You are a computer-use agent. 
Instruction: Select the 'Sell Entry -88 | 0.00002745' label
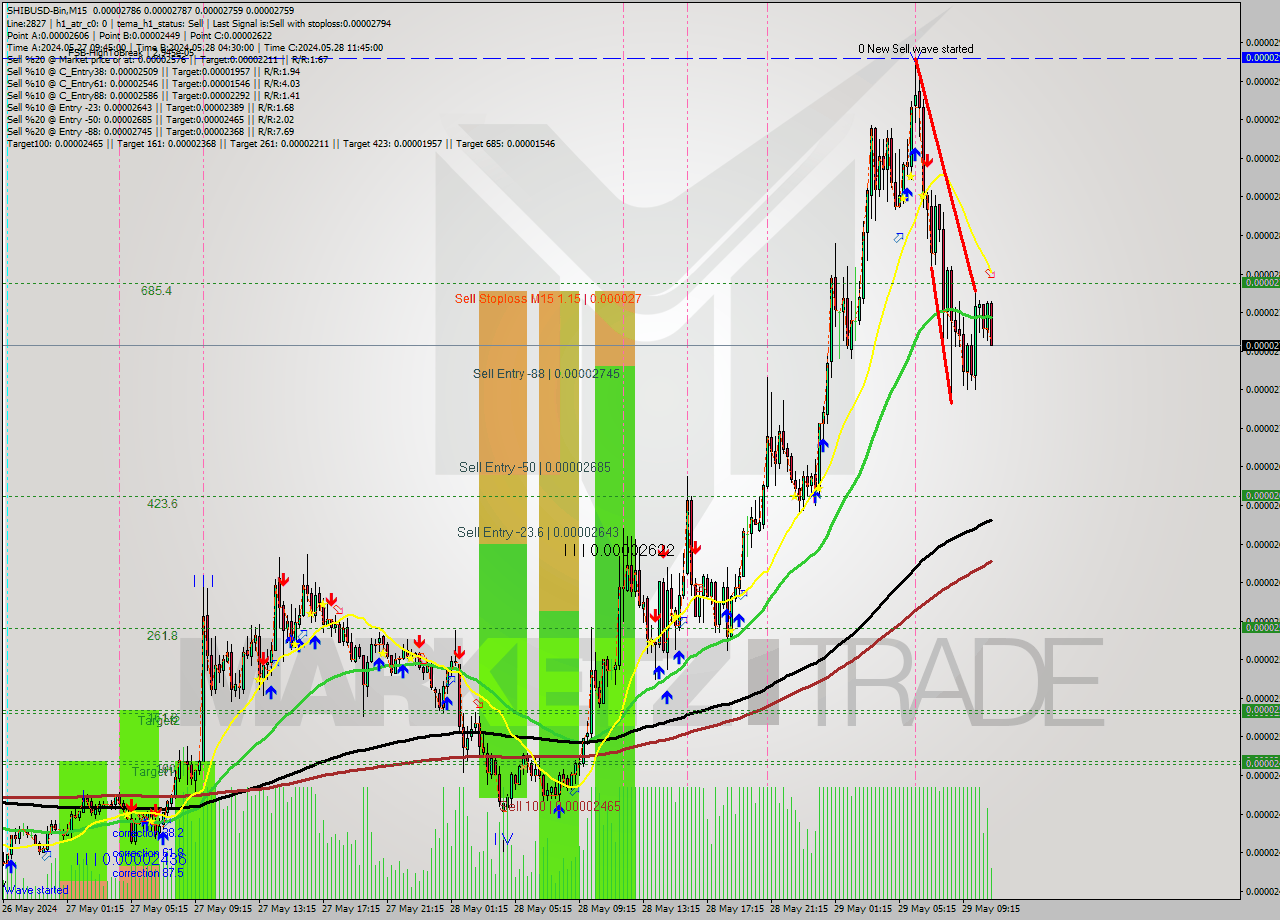(546, 373)
